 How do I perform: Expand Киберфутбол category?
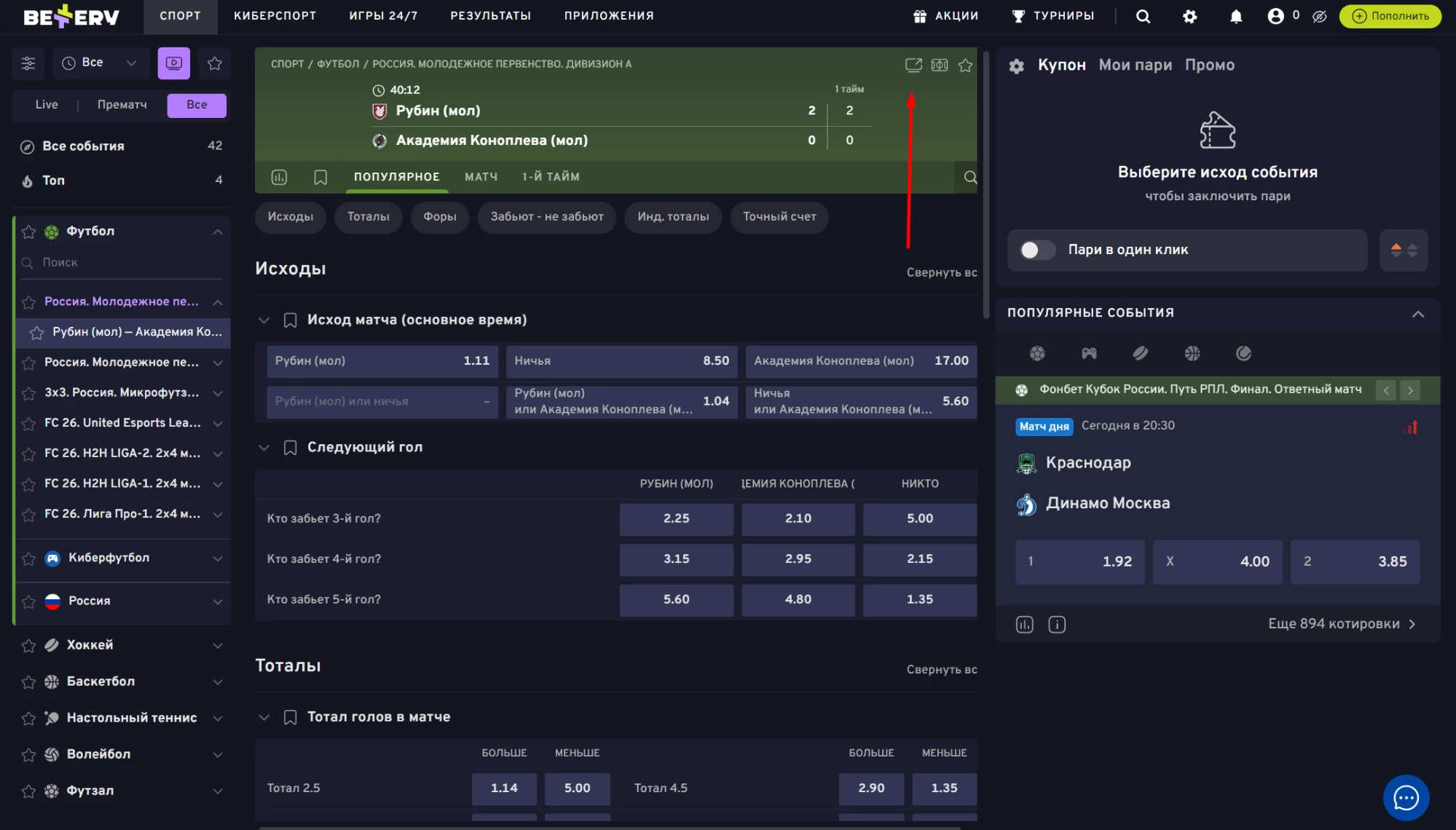[x=218, y=558]
